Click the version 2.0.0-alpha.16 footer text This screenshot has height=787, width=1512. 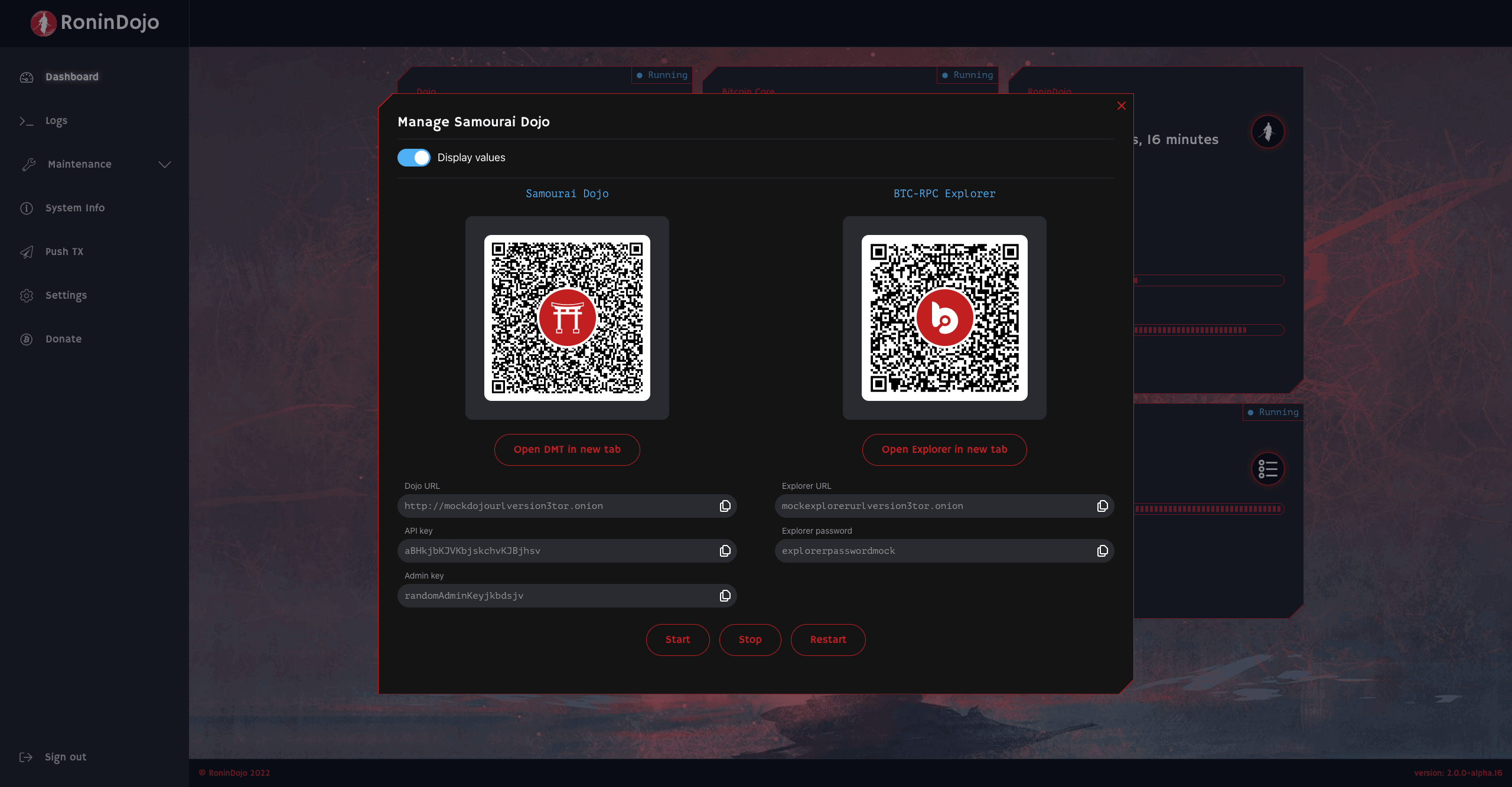pyautogui.click(x=1458, y=773)
